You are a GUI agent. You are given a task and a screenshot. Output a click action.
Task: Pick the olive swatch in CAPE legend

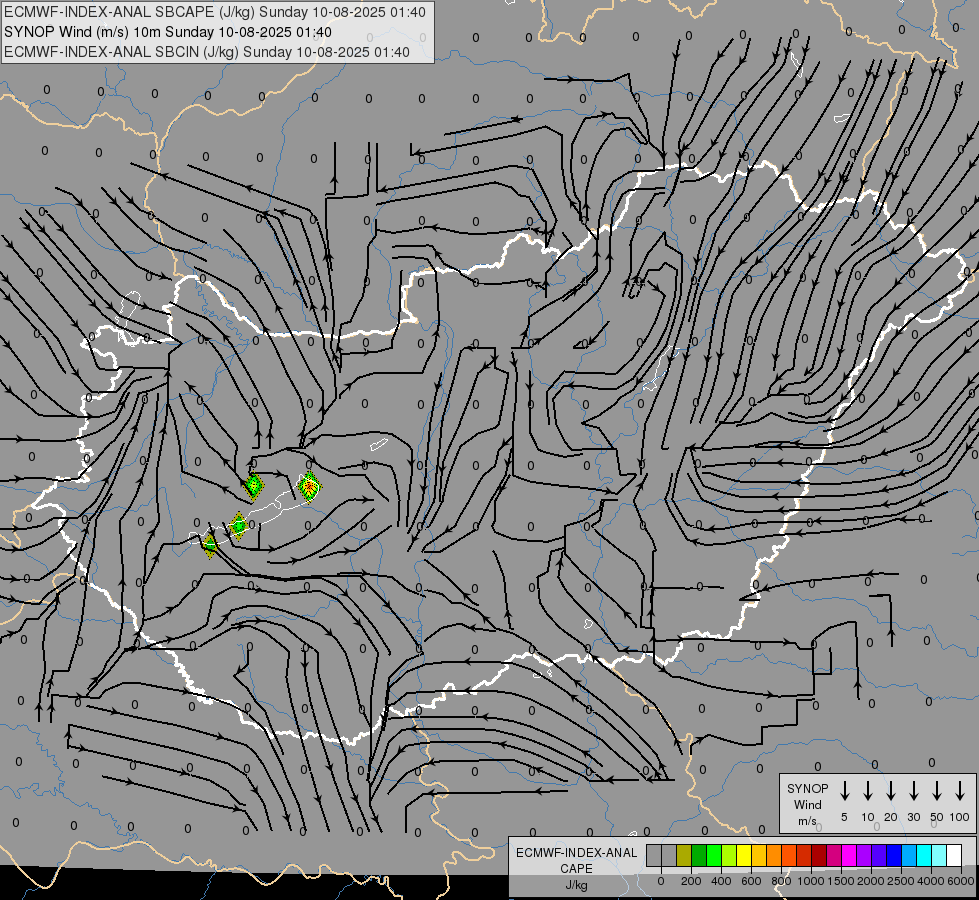[684, 855]
